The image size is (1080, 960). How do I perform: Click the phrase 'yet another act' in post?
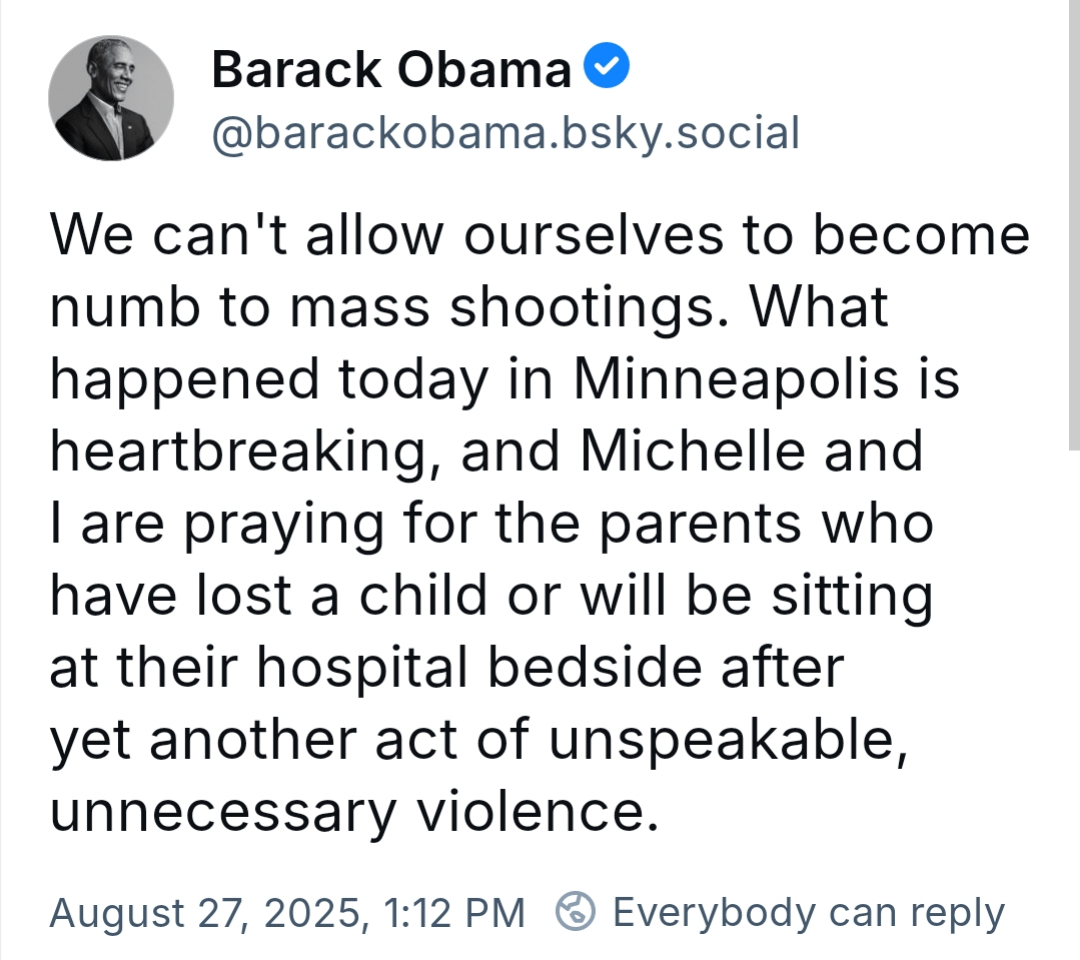(254, 741)
